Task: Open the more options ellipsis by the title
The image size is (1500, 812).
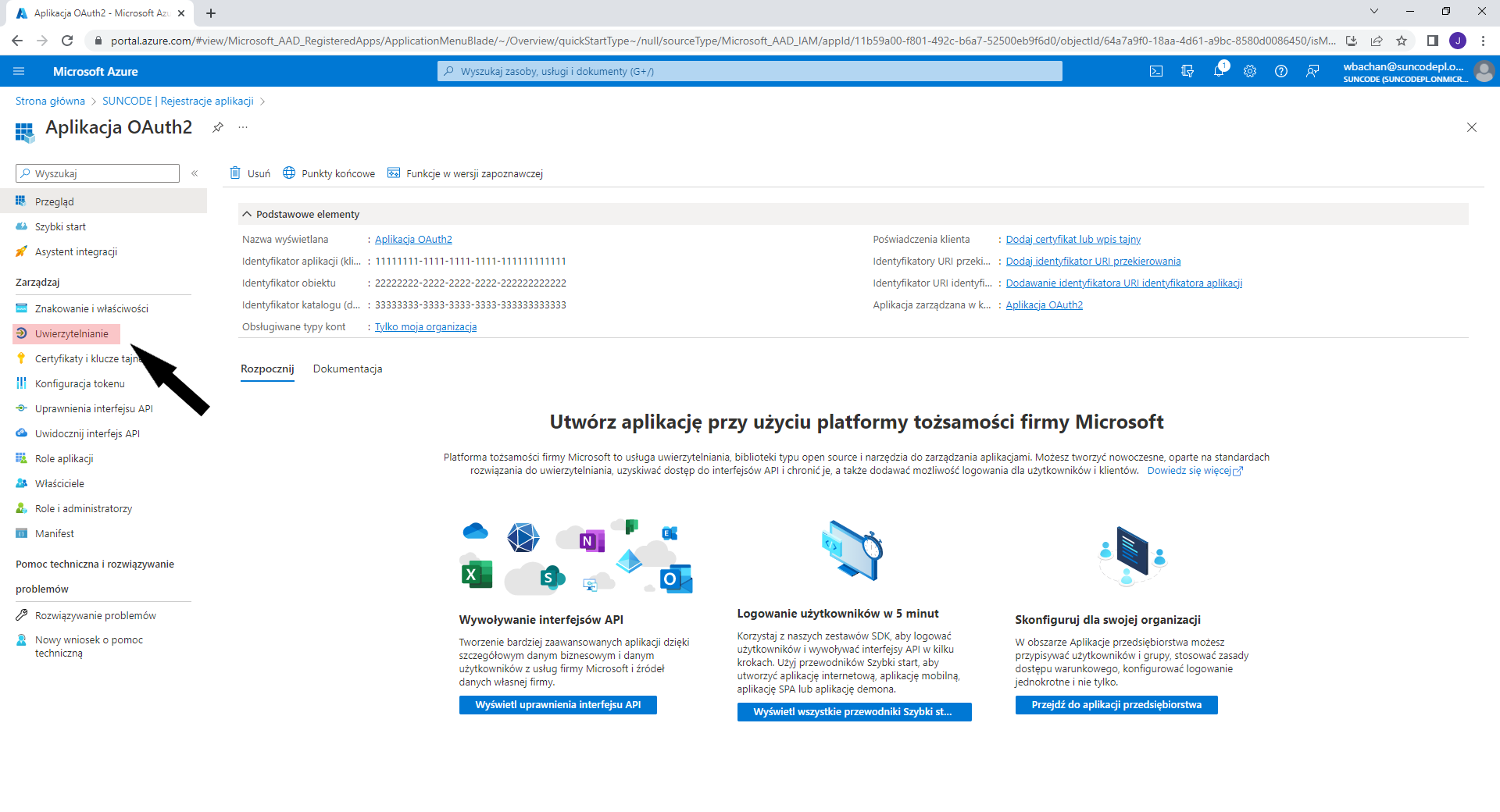Action: 243,126
